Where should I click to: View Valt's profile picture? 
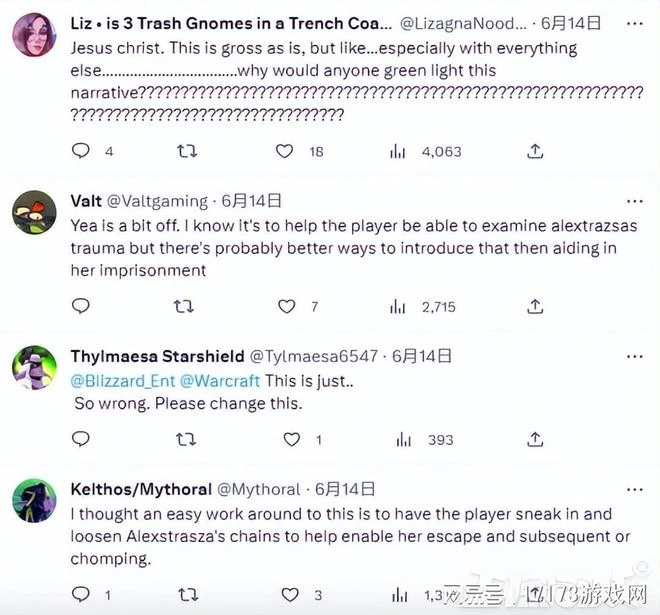(x=34, y=211)
